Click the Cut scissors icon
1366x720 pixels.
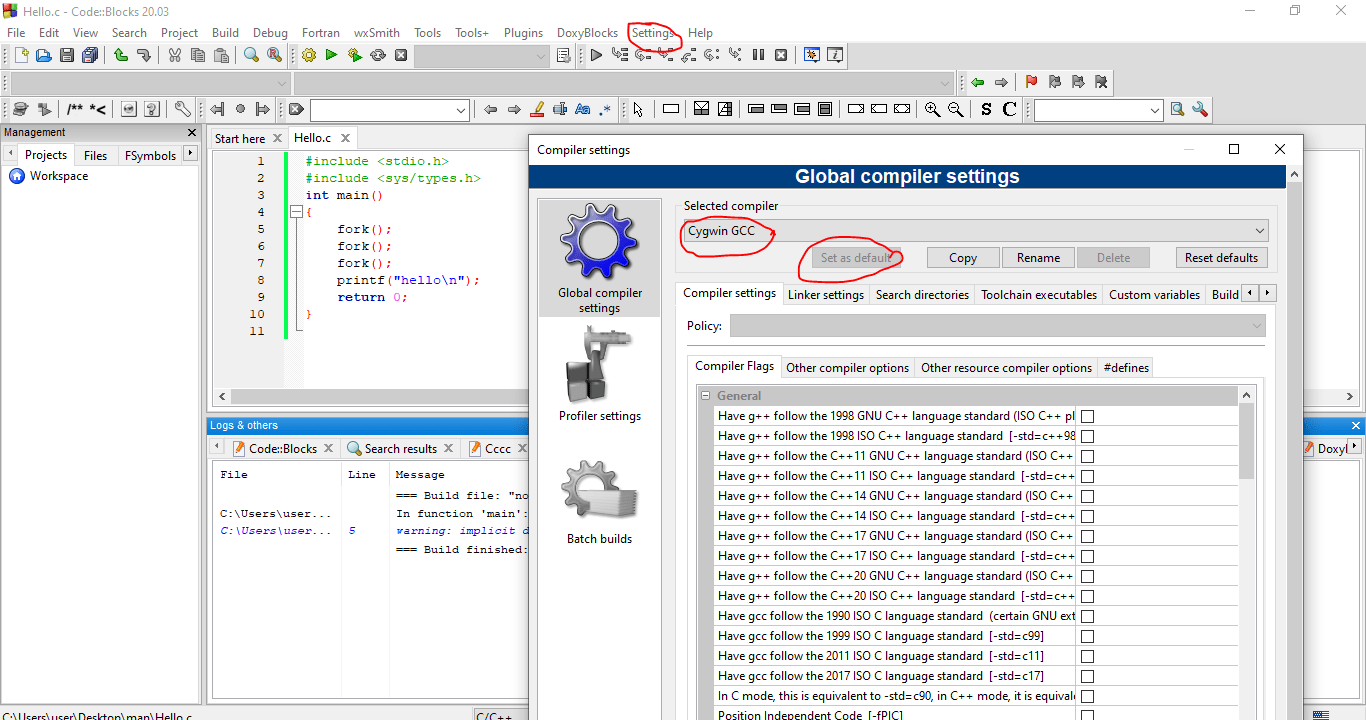point(174,56)
